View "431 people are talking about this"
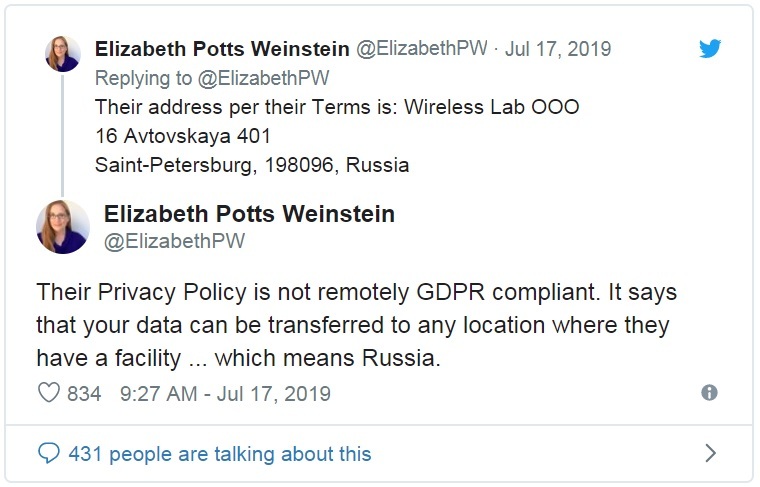Image resolution: width=760 pixels, height=487 pixels. click(x=219, y=453)
